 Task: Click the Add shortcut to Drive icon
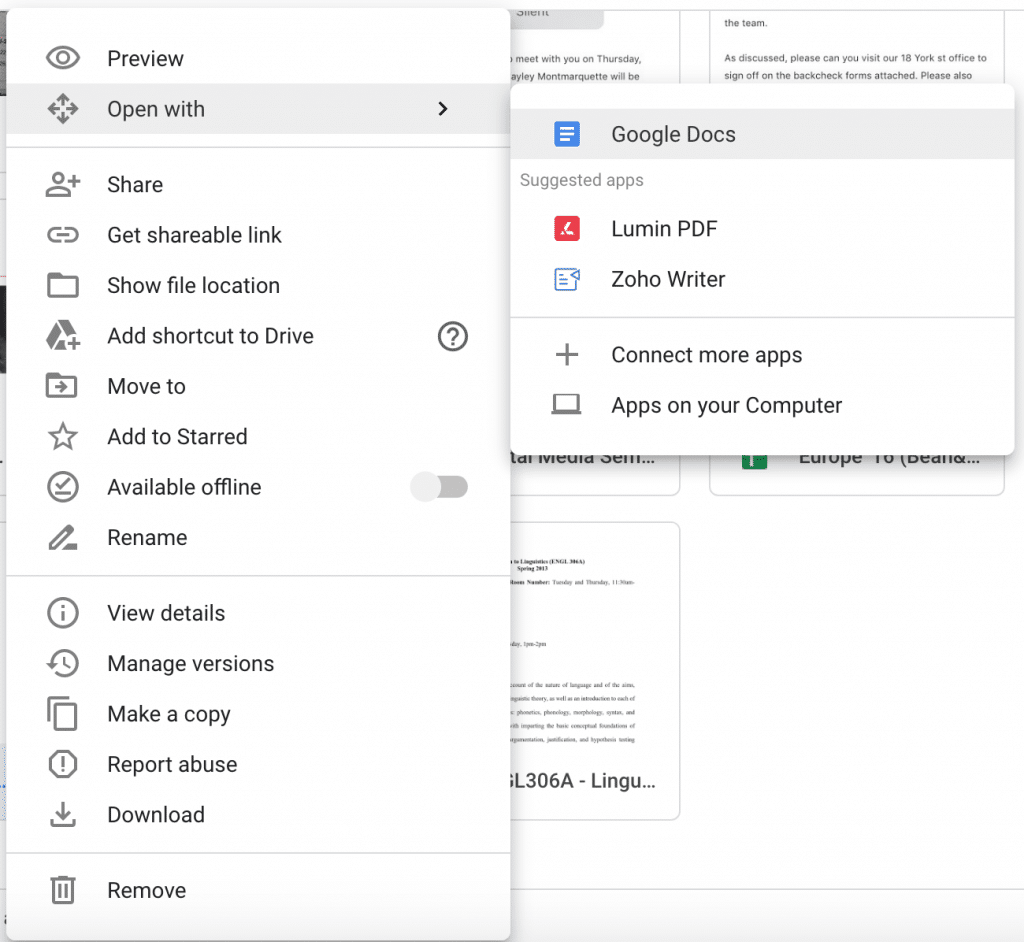pos(63,336)
